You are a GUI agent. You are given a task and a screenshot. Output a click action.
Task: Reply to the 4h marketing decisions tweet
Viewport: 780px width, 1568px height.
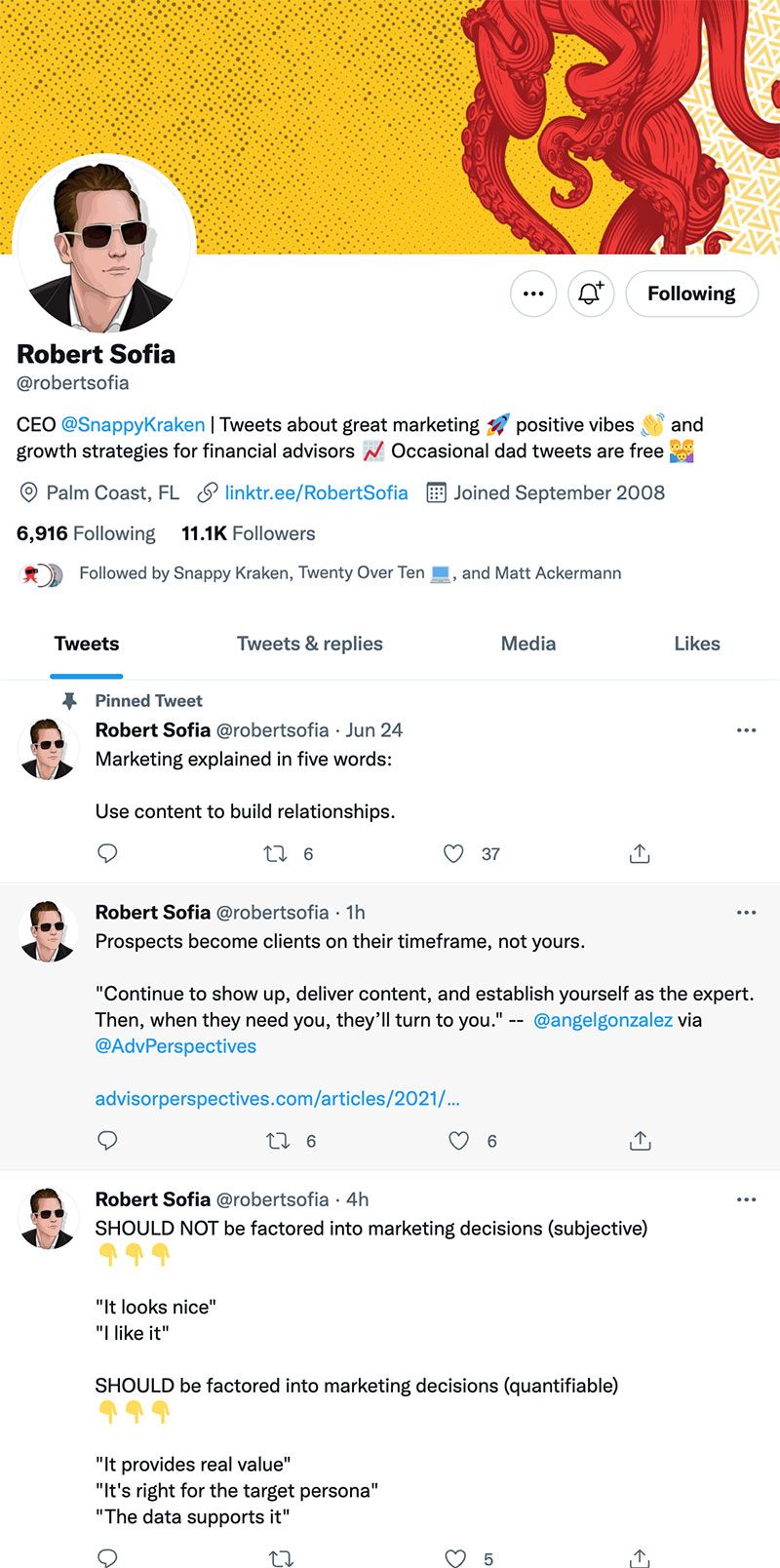click(107, 1558)
